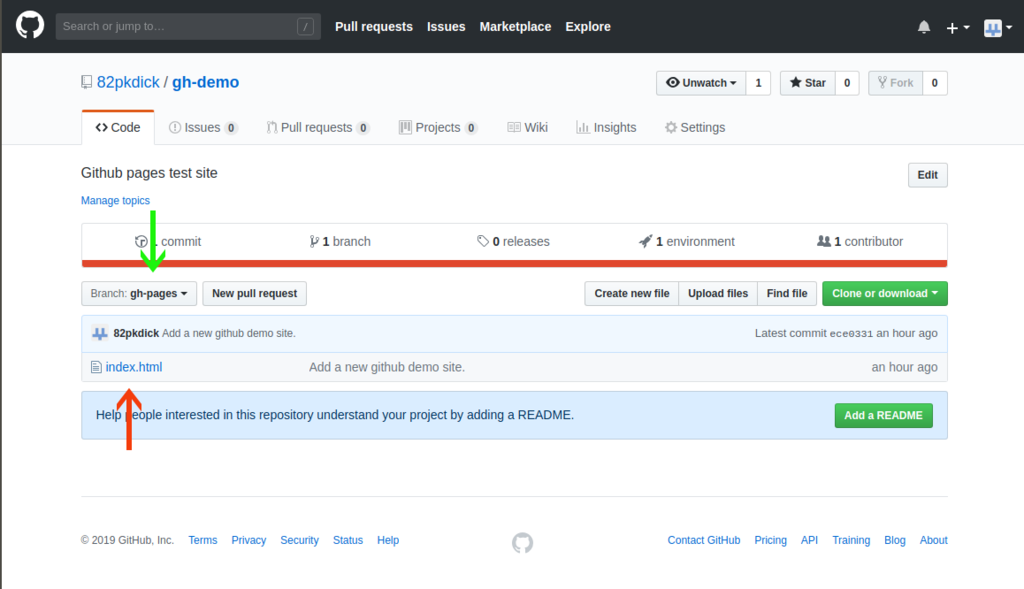This screenshot has height=589, width=1024.
Task: Open the gh-demo repository link
Action: pyautogui.click(x=205, y=82)
